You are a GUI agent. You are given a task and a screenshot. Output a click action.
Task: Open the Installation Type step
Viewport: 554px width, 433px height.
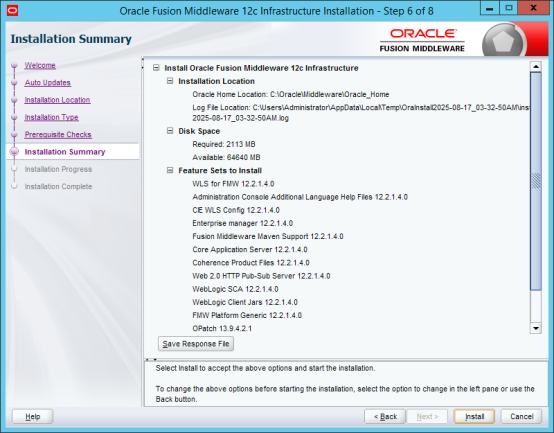click(x=52, y=117)
